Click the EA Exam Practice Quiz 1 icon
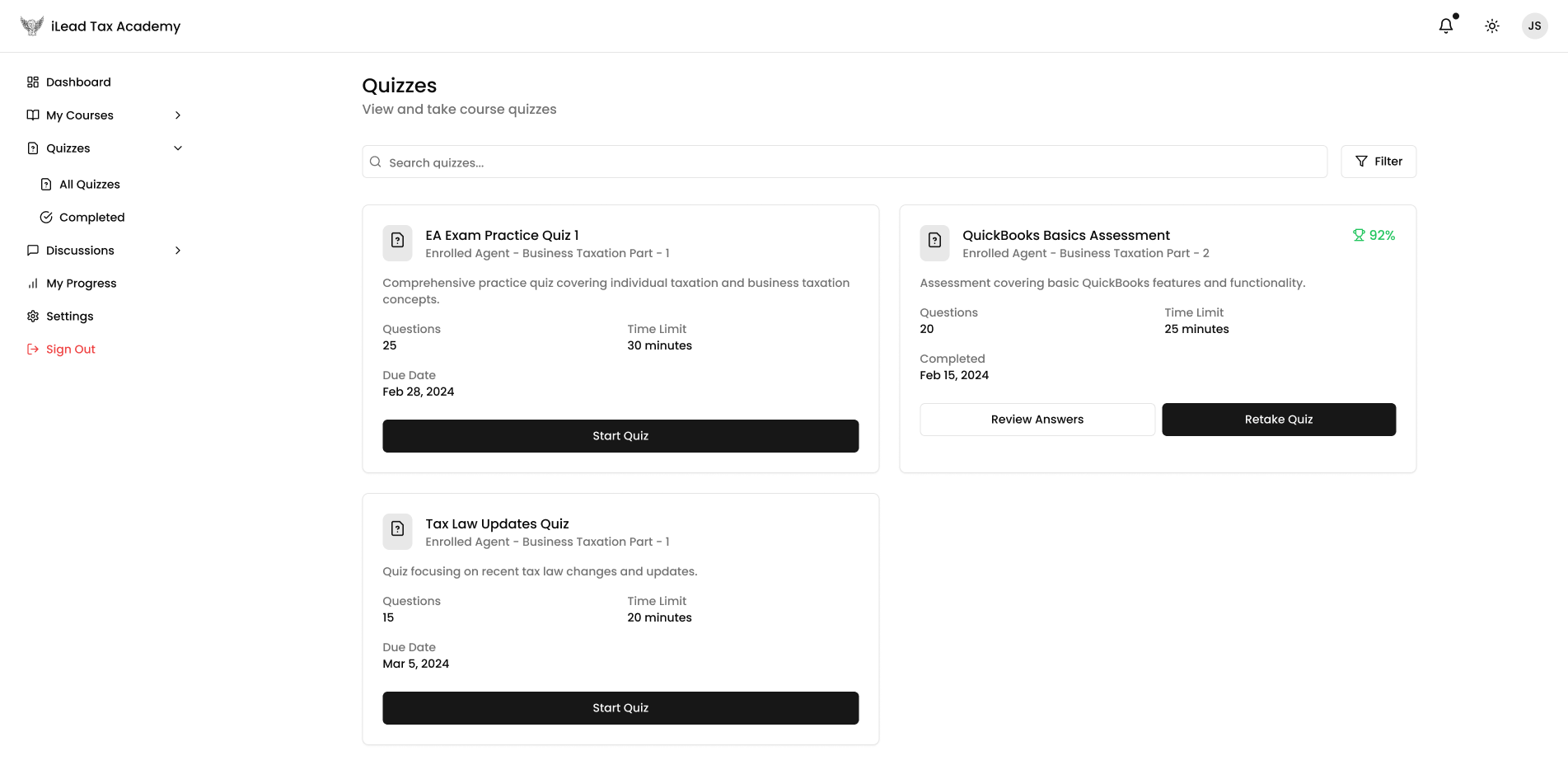 (x=397, y=241)
